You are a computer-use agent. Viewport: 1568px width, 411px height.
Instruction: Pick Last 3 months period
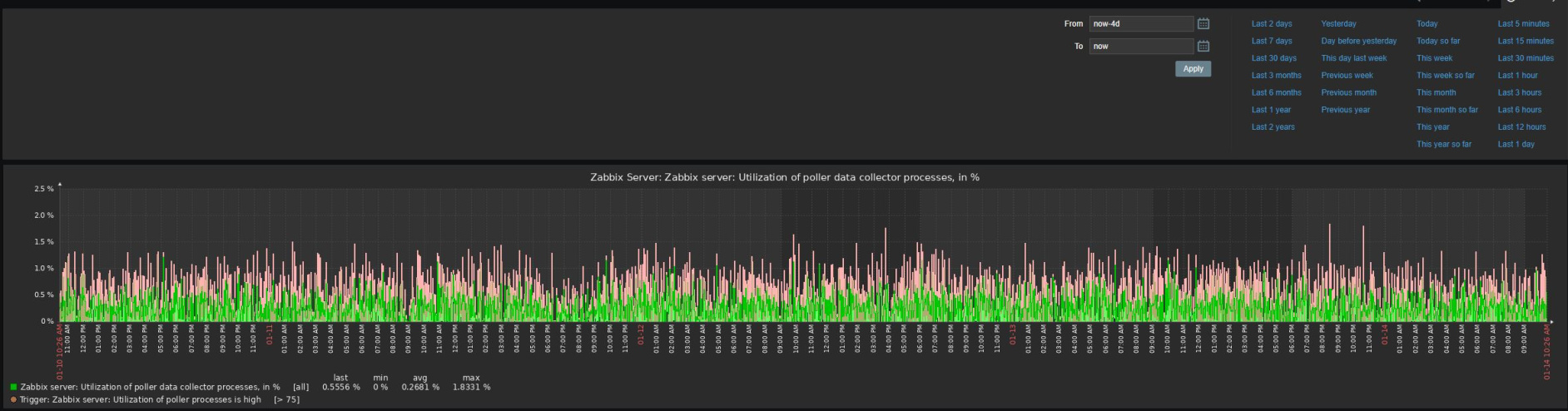(x=1276, y=76)
